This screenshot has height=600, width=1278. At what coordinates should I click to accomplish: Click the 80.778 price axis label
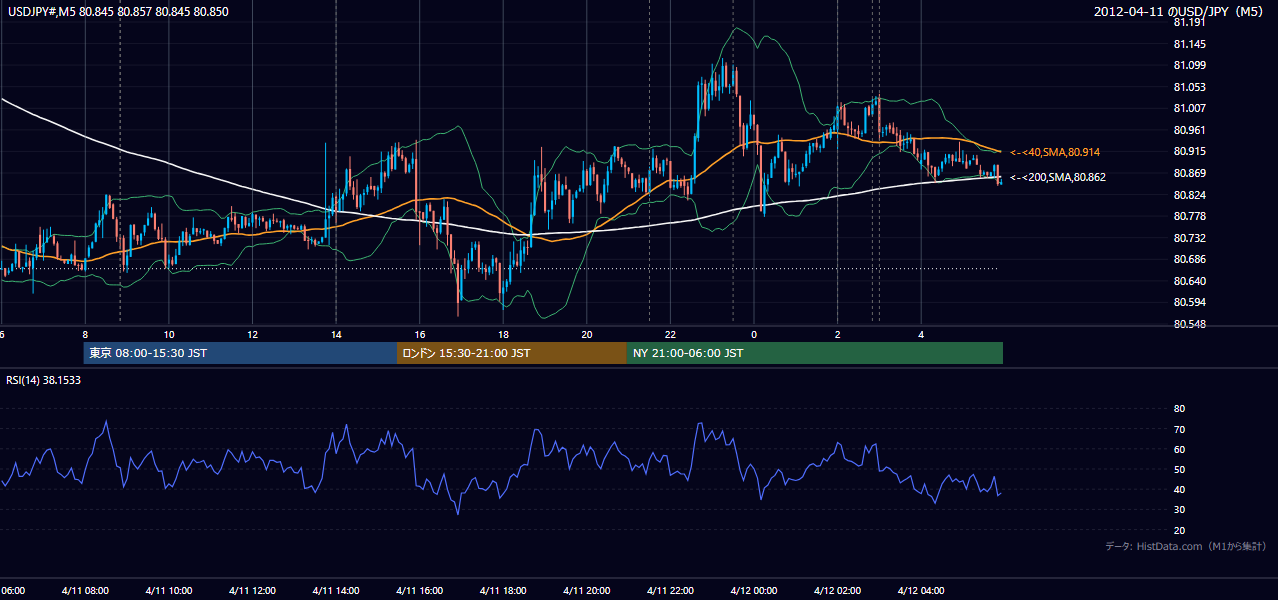click(x=1189, y=216)
